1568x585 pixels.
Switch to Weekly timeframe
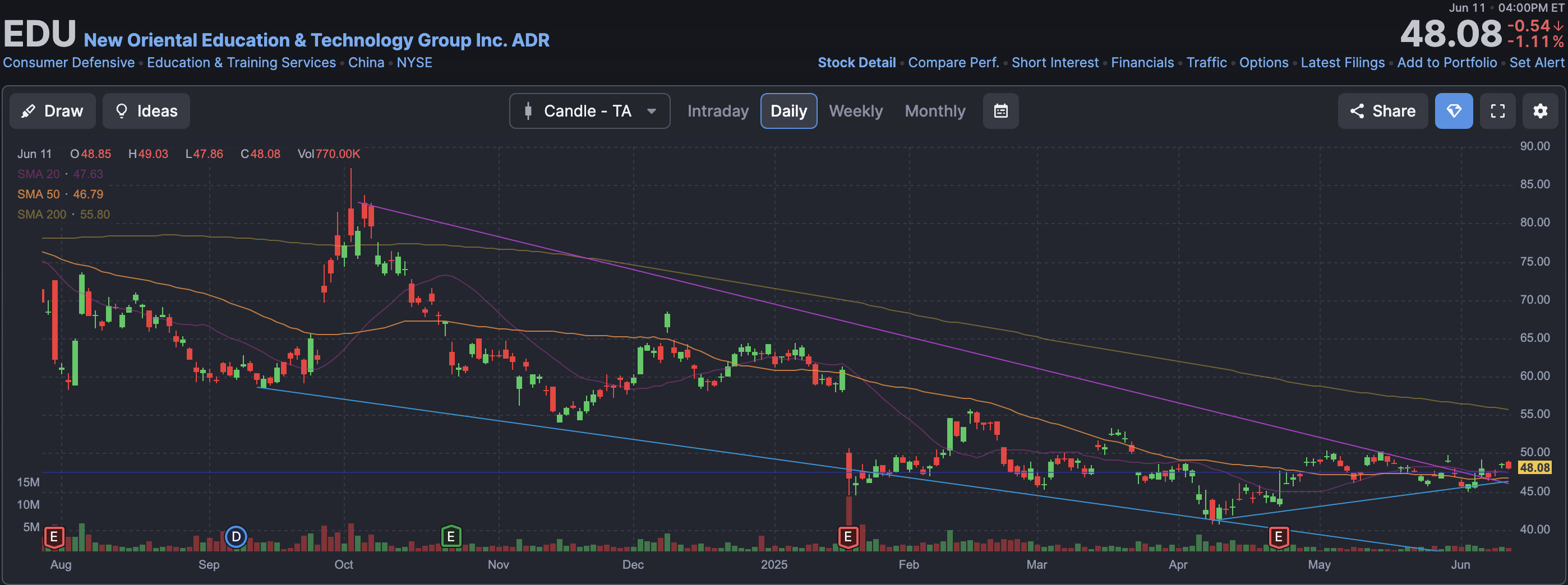[x=855, y=111]
